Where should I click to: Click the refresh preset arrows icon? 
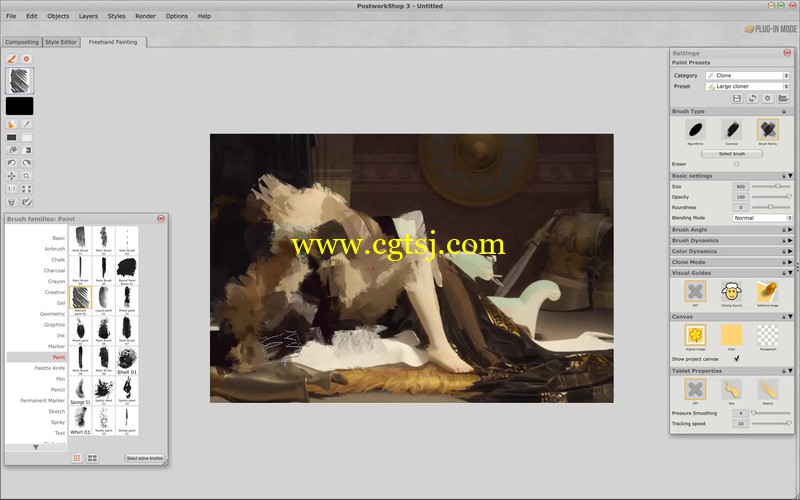click(752, 98)
